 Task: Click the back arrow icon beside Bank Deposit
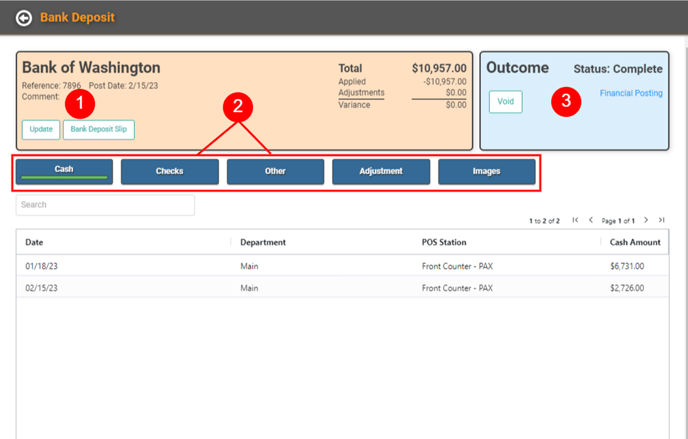[24, 18]
